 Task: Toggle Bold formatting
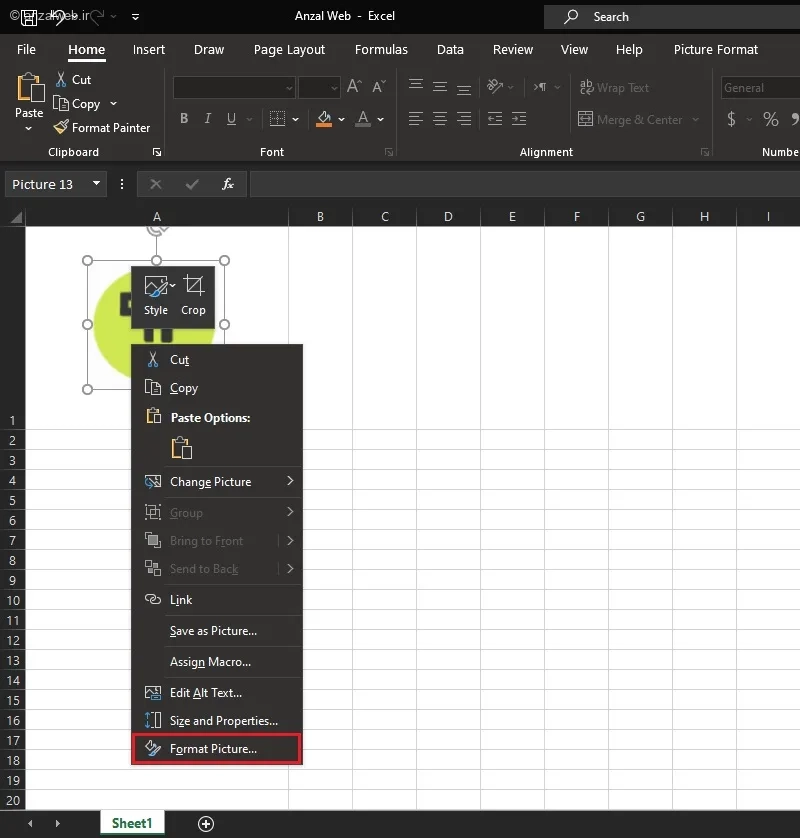tap(184, 119)
